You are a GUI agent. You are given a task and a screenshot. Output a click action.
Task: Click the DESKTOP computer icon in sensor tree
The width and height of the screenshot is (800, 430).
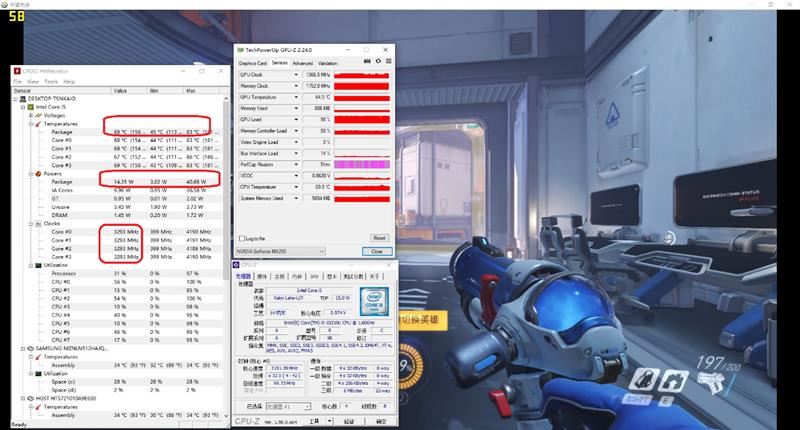pos(23,98)
